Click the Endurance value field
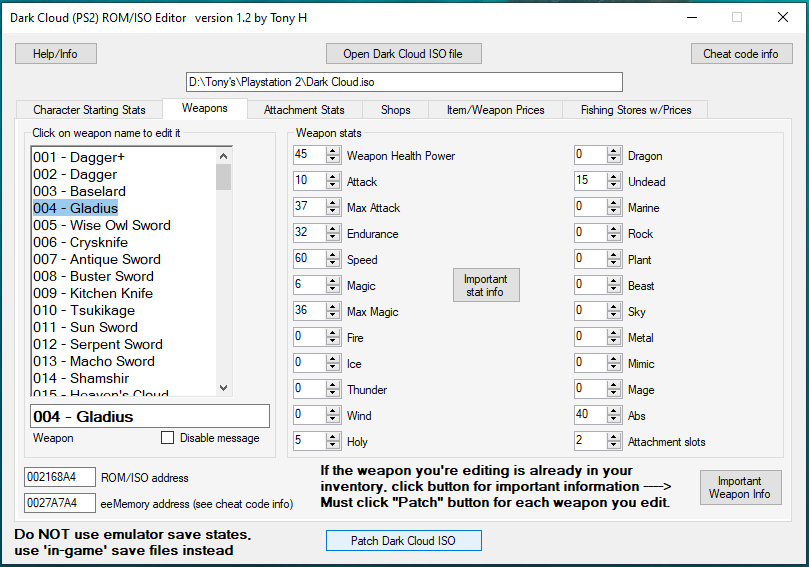The width and height of the screenshot is (809, 567). (309, 232)
